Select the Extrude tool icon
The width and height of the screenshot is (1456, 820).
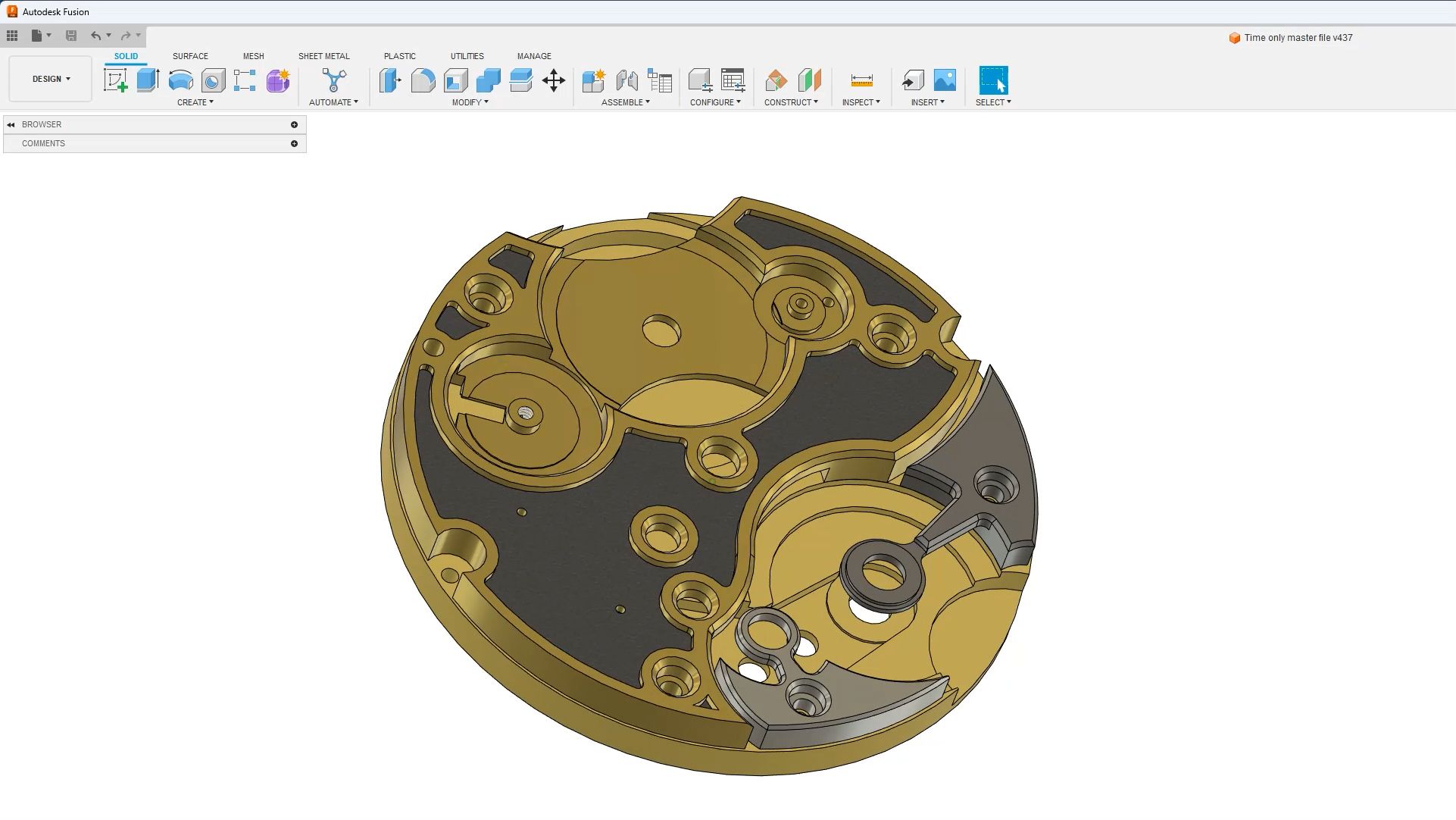[x=148, y=80]
